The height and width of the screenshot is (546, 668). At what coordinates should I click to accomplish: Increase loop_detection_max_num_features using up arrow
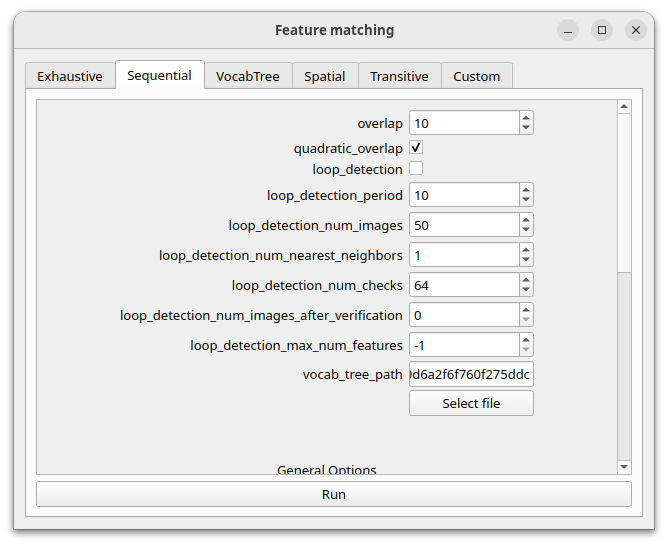tap(526, 339)
